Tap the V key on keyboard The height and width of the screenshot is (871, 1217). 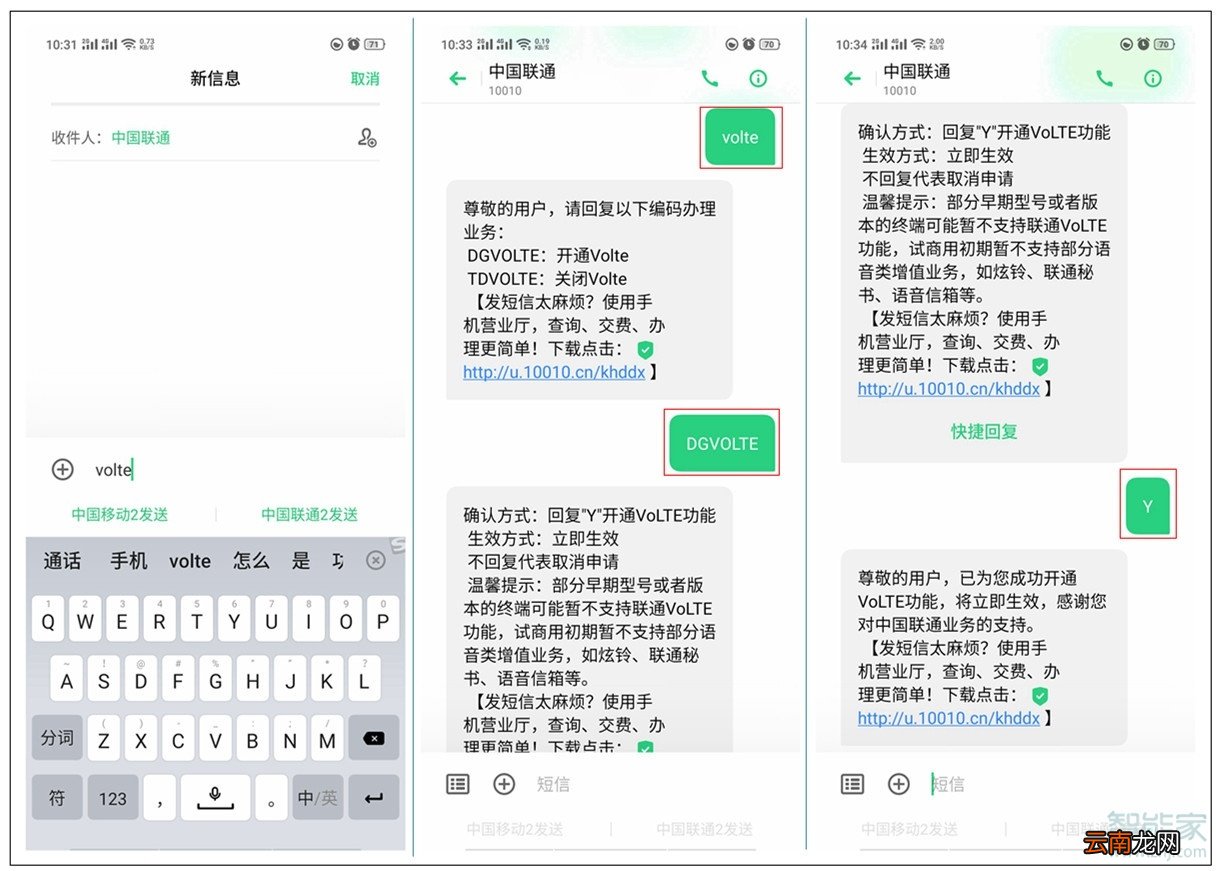pyautogui.click(x=215, y=738)
